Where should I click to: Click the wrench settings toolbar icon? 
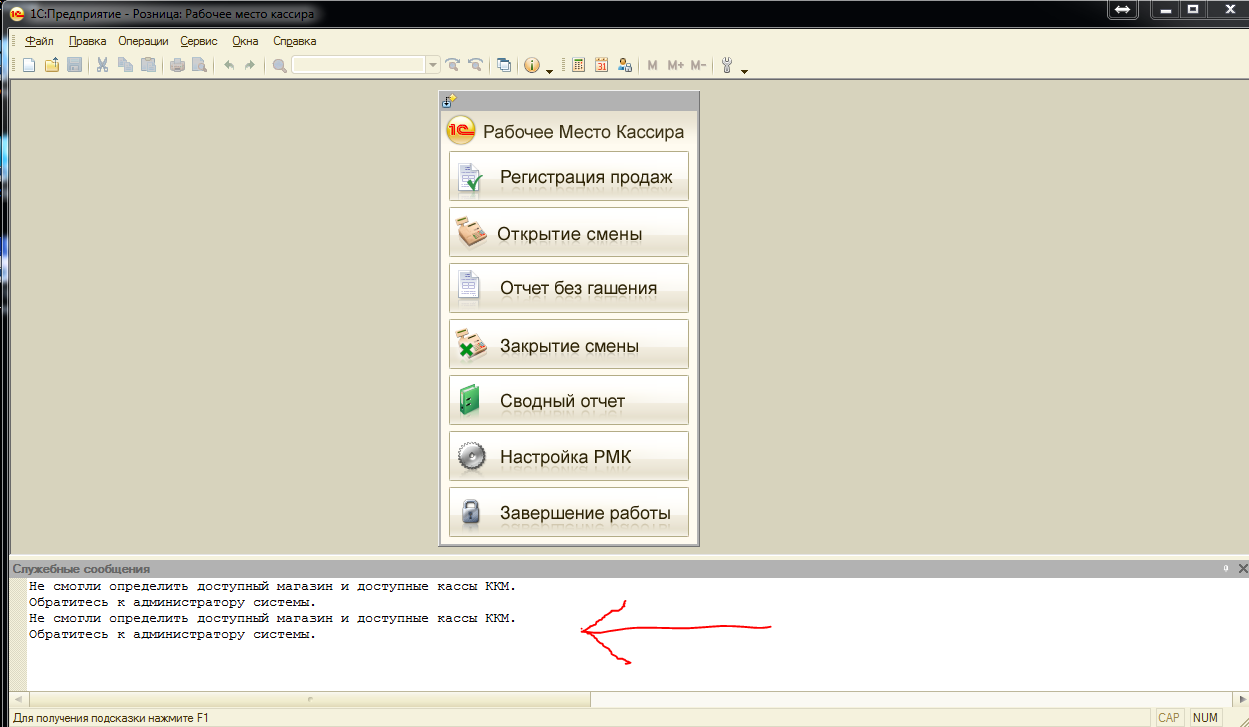coord(727,65)
